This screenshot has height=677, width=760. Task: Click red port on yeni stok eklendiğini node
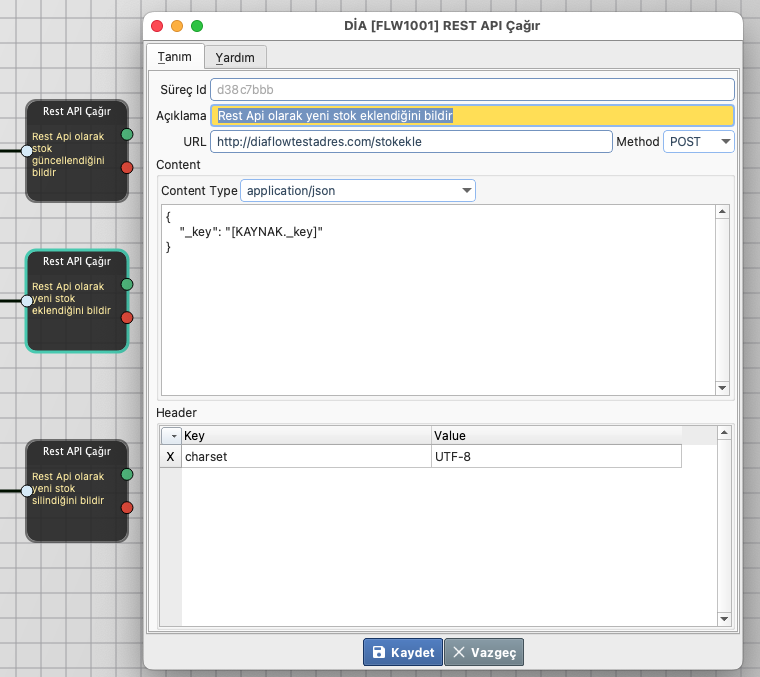pos(127,317)
